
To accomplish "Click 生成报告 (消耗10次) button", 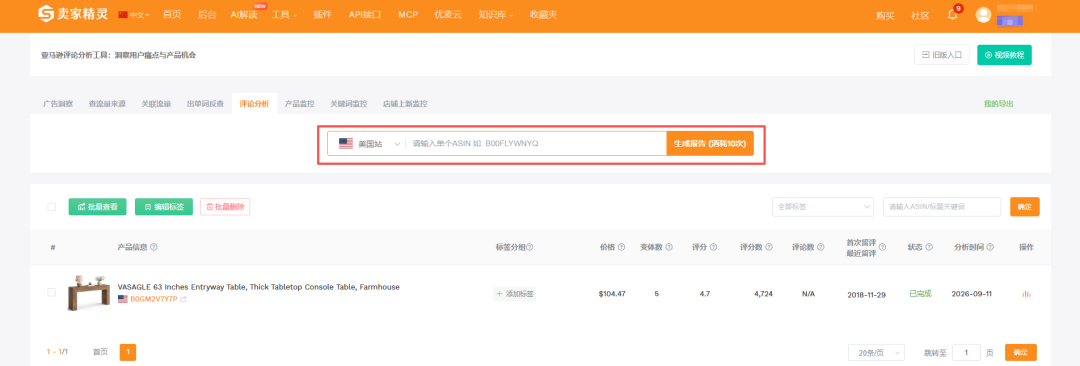I will (x=709, y=143).
